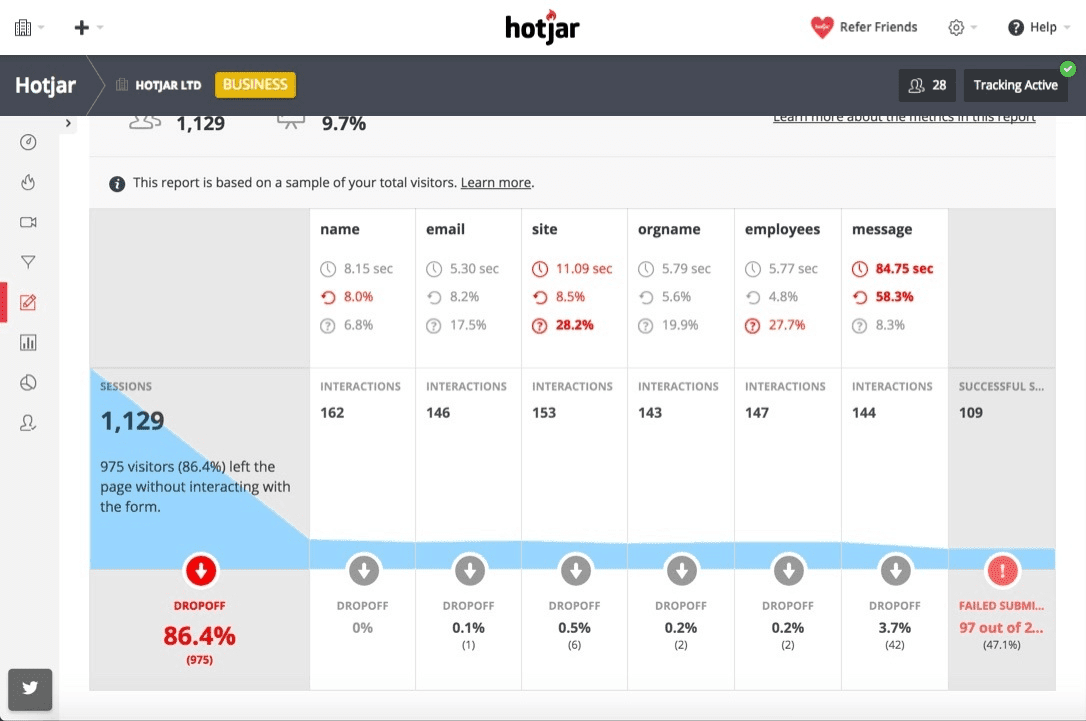Click the 27.7% employees blank value
This screenshot has width=1086, height=721.
(787, 326)
